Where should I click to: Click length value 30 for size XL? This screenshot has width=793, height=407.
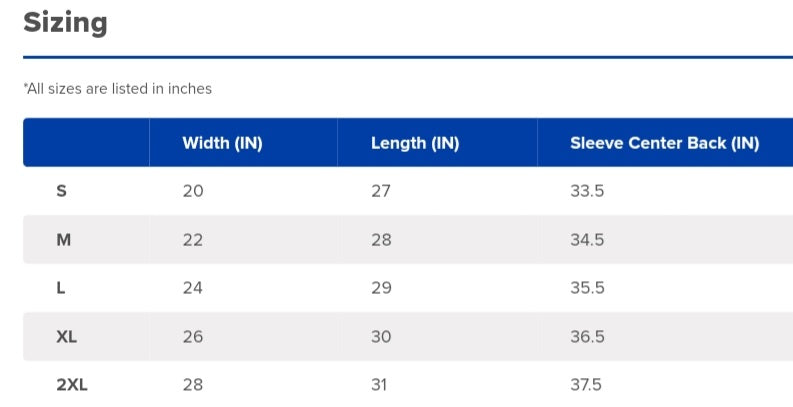click(x=381, y=337)
